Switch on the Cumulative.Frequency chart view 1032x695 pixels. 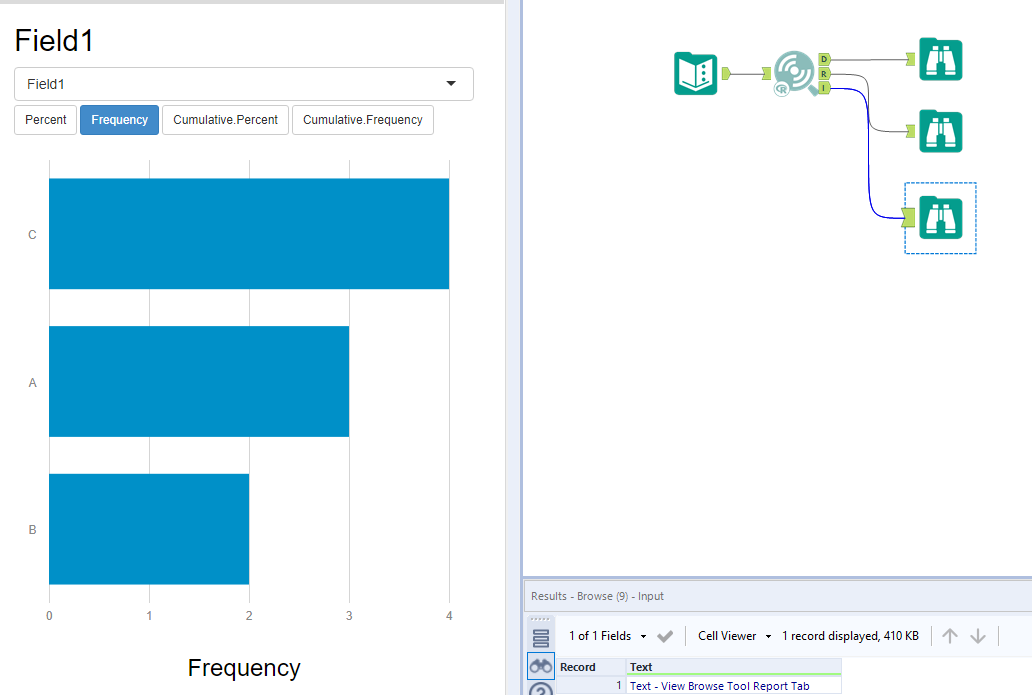[x=362, y=119]
